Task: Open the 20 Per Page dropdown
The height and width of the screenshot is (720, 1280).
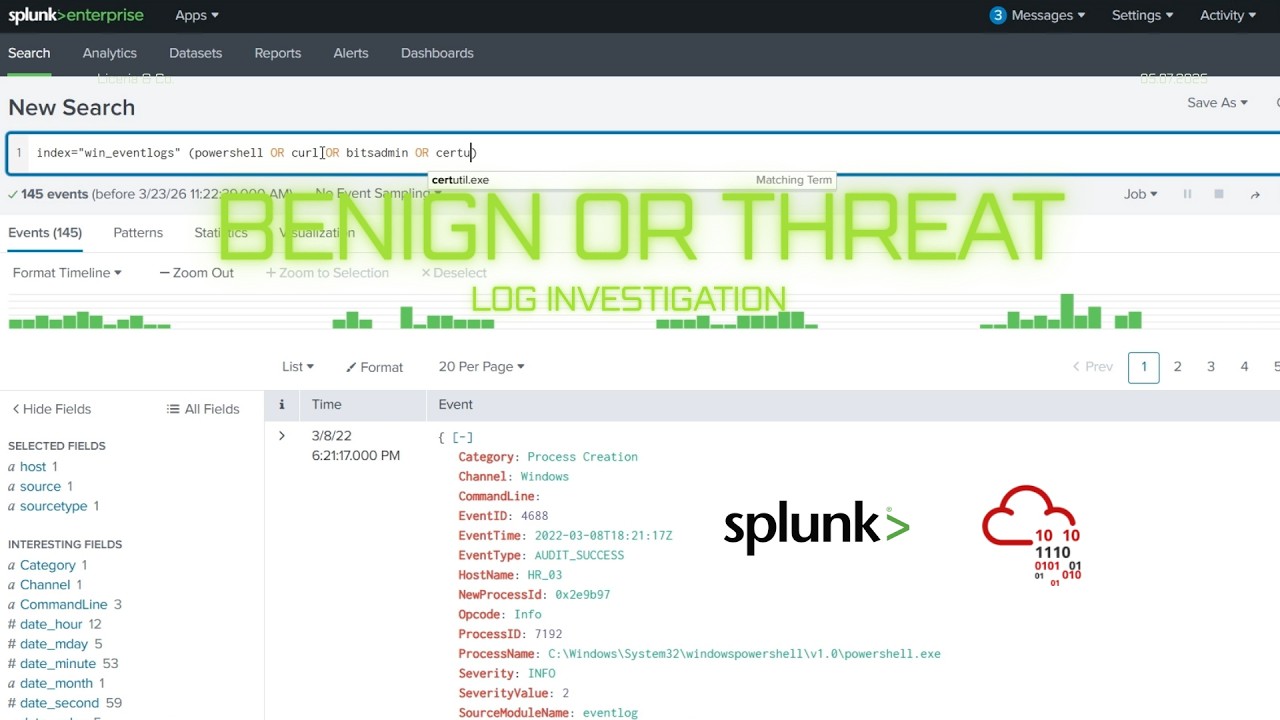Action: click(x=481, y=367)
